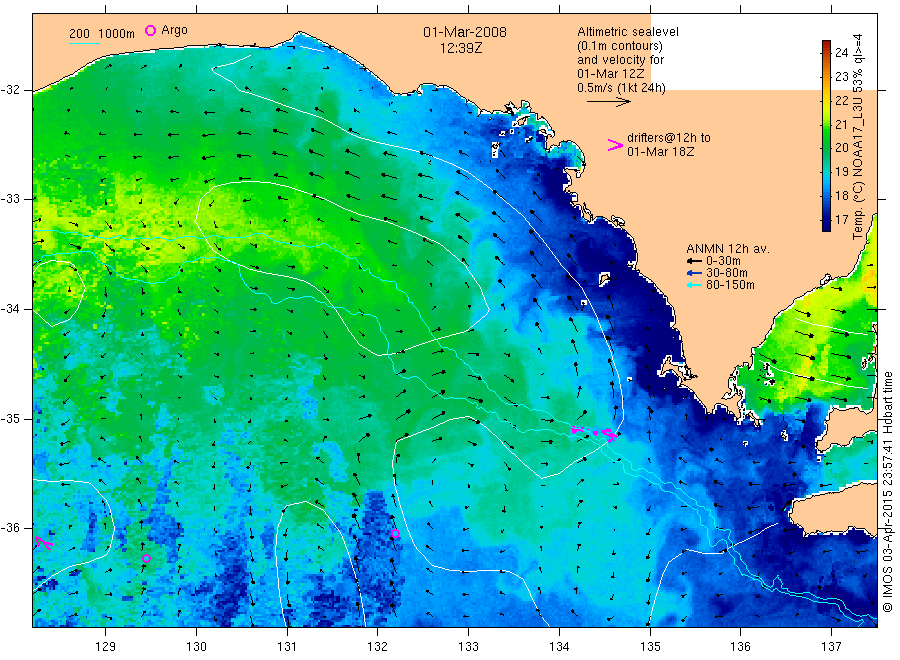Click the latitude label -32
Screen dimensions: 900x660
[10, 90]
